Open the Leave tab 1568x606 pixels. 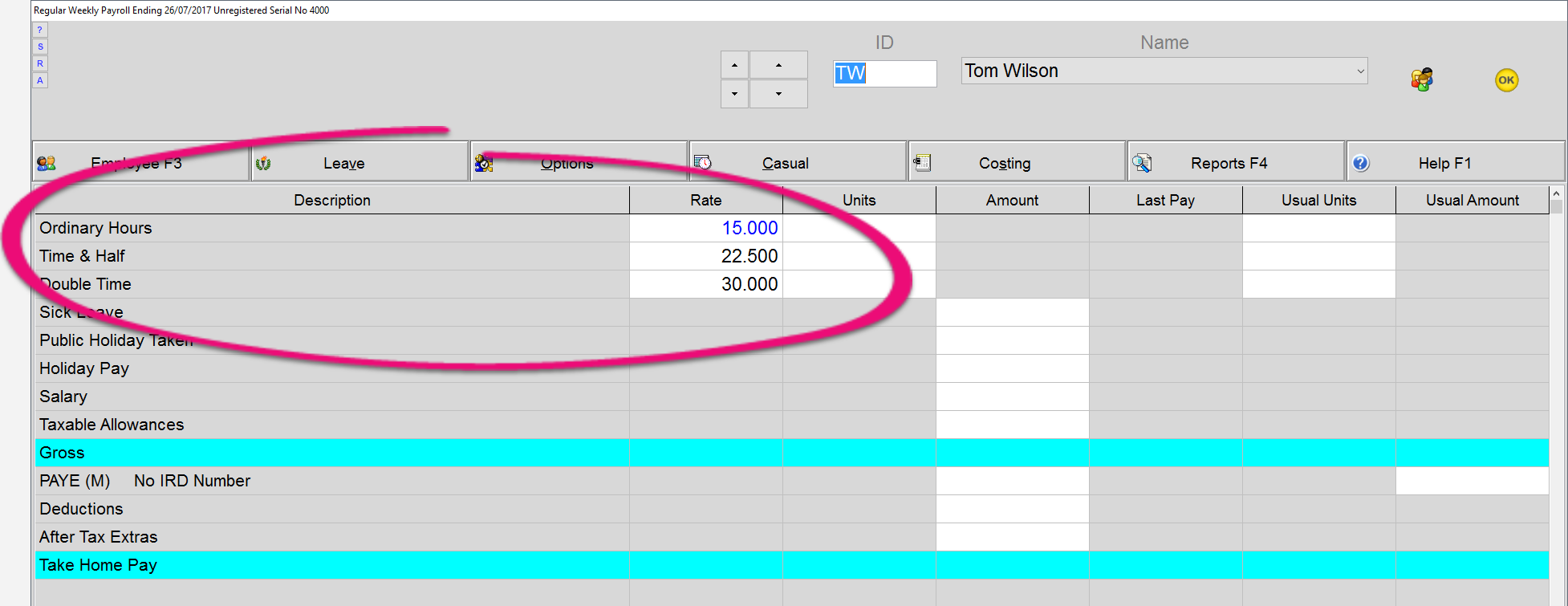click(x=360, y=162)
